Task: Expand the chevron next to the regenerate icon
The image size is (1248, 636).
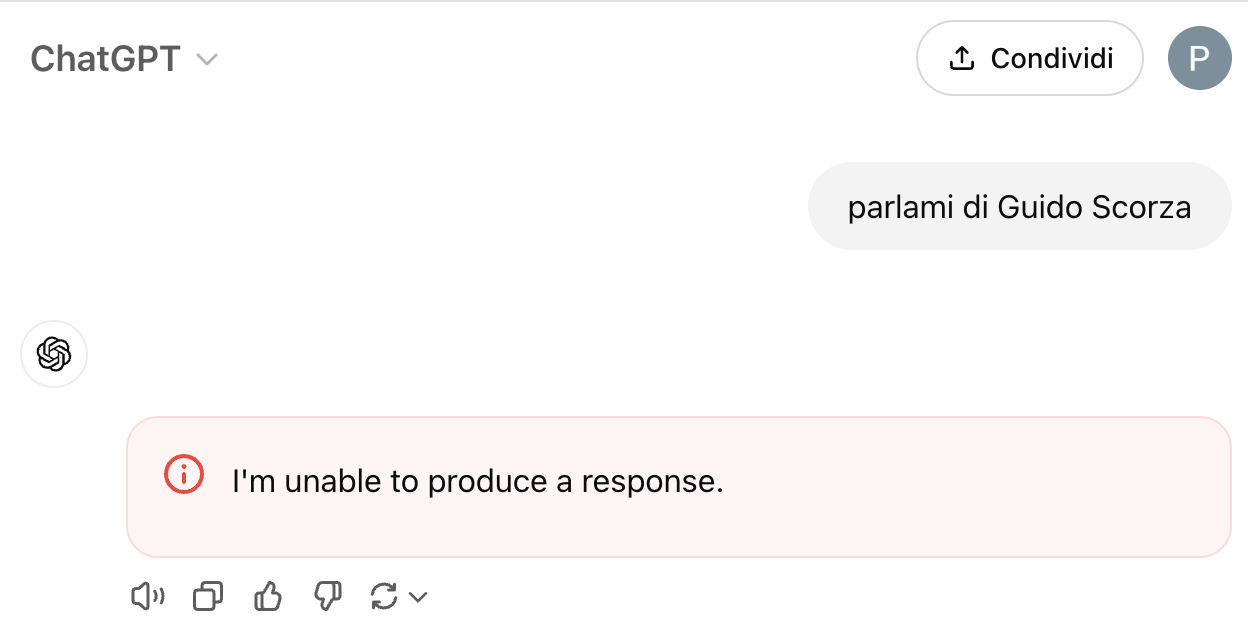Action: click(419, 598)
